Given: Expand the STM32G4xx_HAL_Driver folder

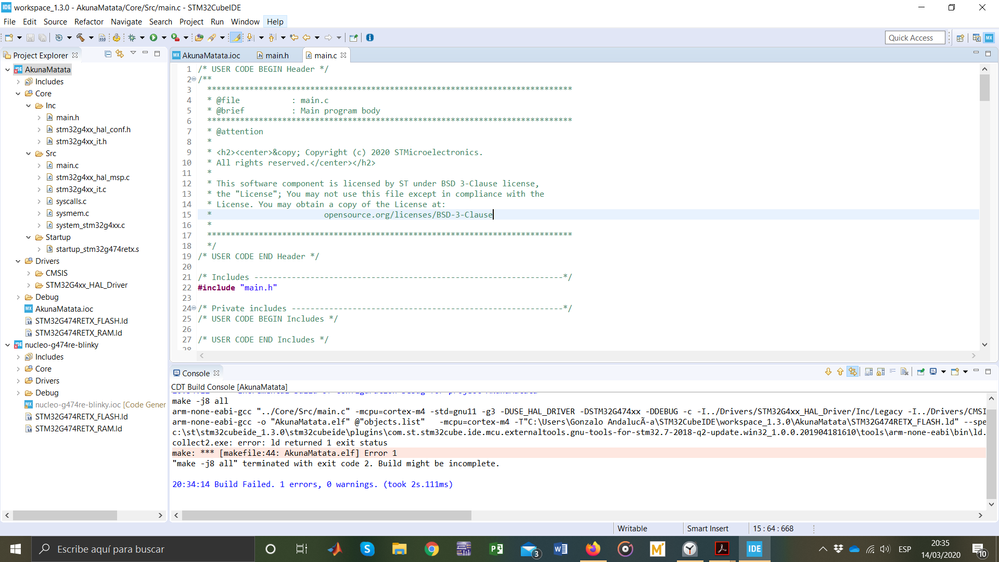Looking at the screenshot, I should point(29,285).
